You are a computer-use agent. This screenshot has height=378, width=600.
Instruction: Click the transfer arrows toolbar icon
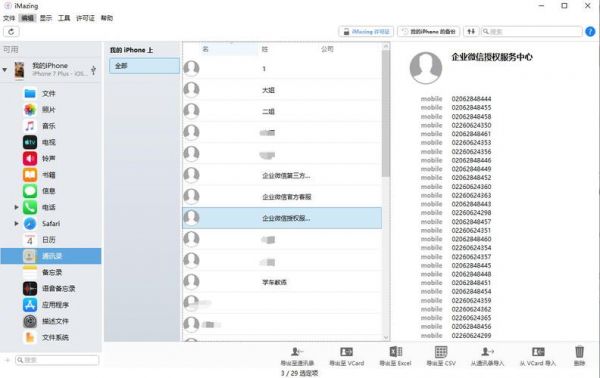[x=471, y=32]
